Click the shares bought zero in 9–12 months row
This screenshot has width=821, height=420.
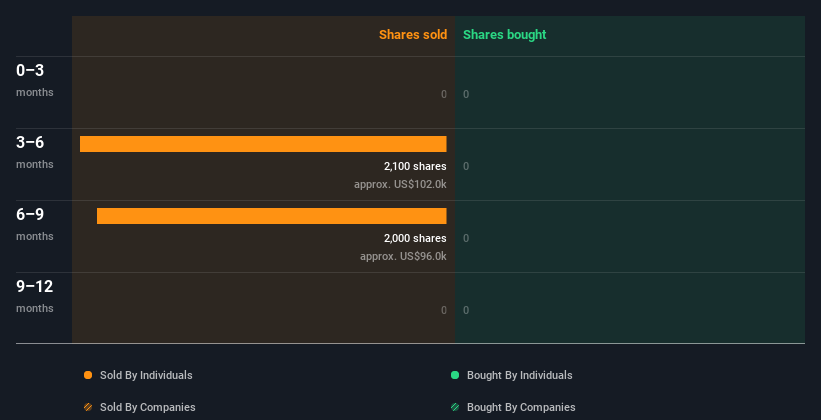pos(466,310)
